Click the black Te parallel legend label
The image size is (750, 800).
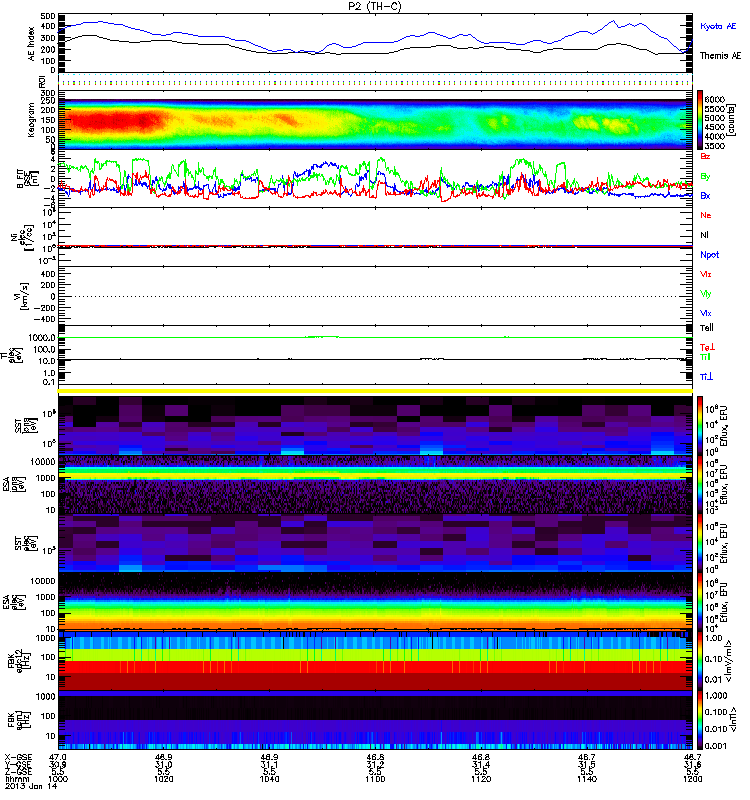click(x=707, y=328)
